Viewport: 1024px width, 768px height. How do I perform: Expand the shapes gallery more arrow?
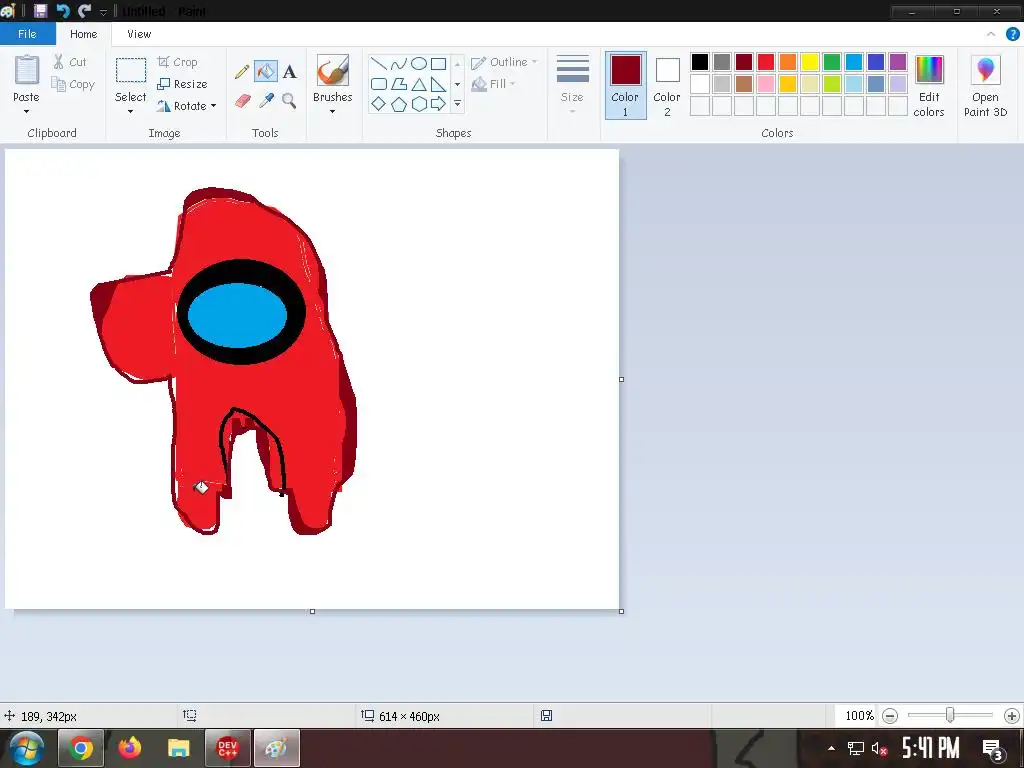pyautogui.click(x=458, y=104)
